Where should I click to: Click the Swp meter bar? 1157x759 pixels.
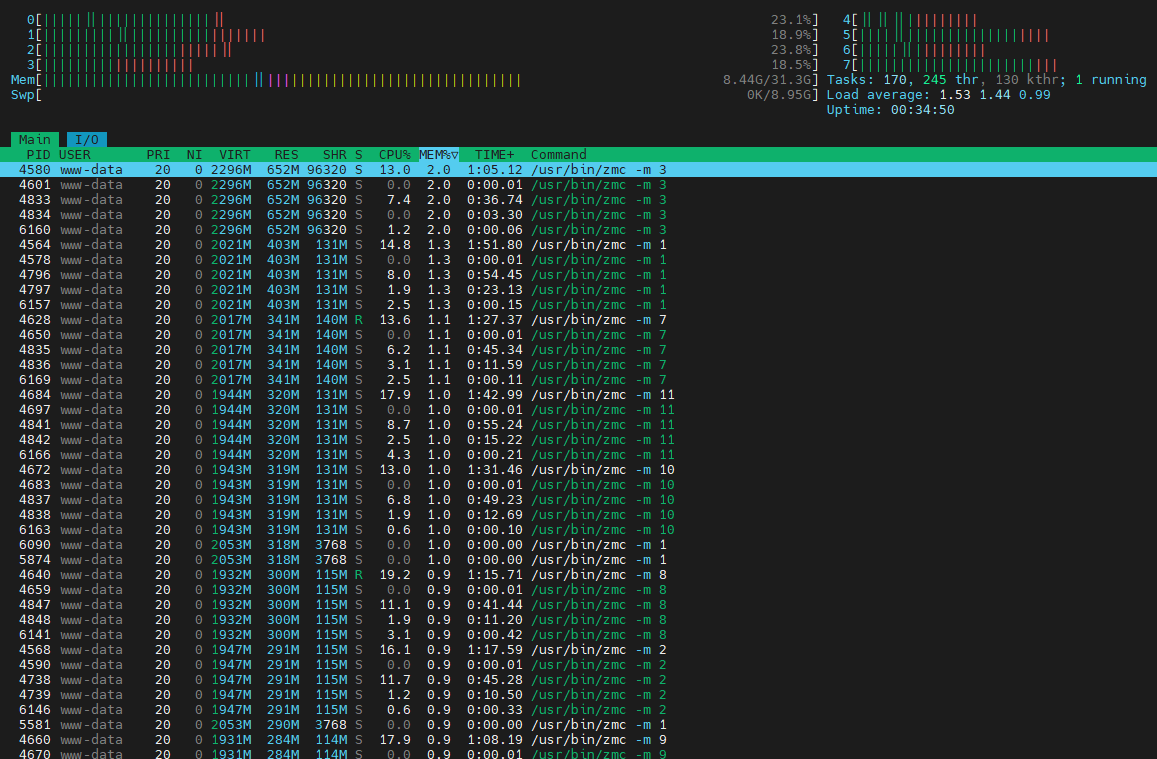(x=415, y=94)
